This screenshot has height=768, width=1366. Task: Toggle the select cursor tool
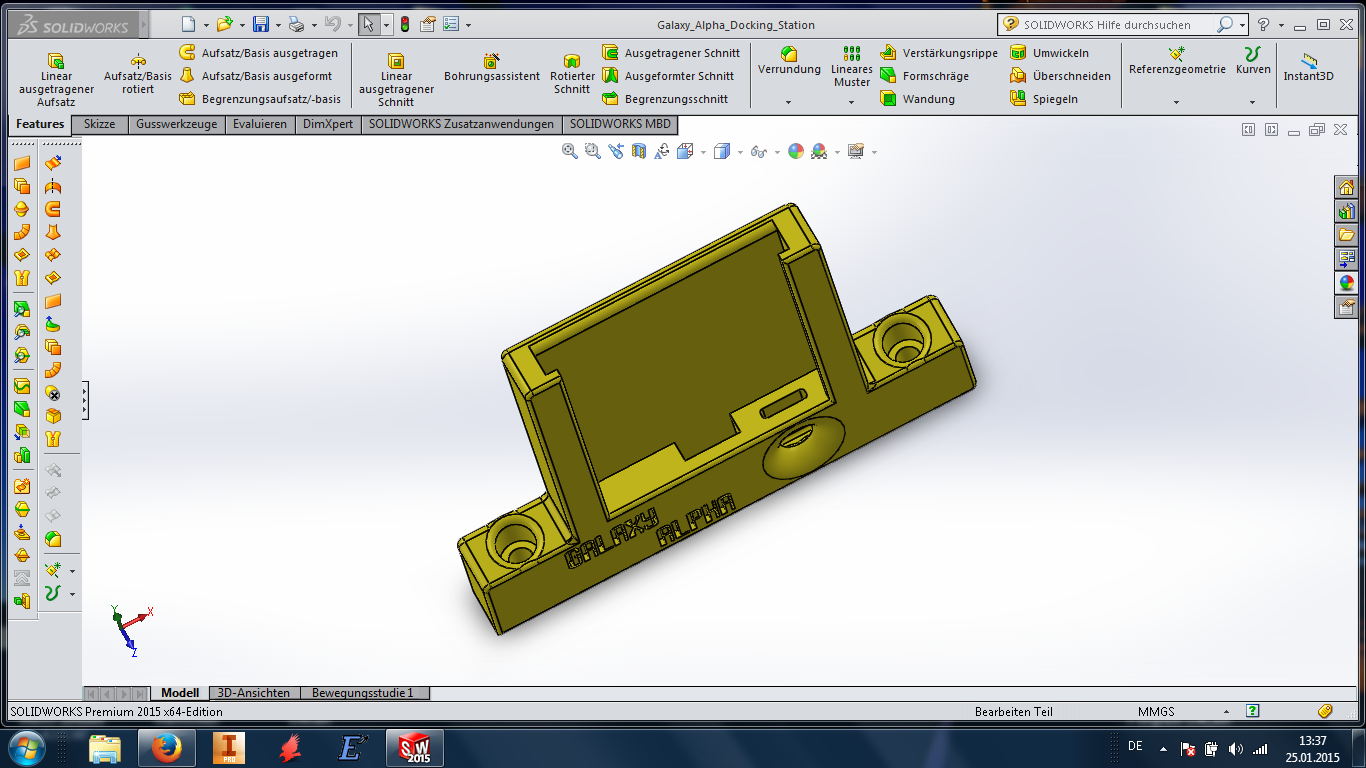[x=368, y=24]
